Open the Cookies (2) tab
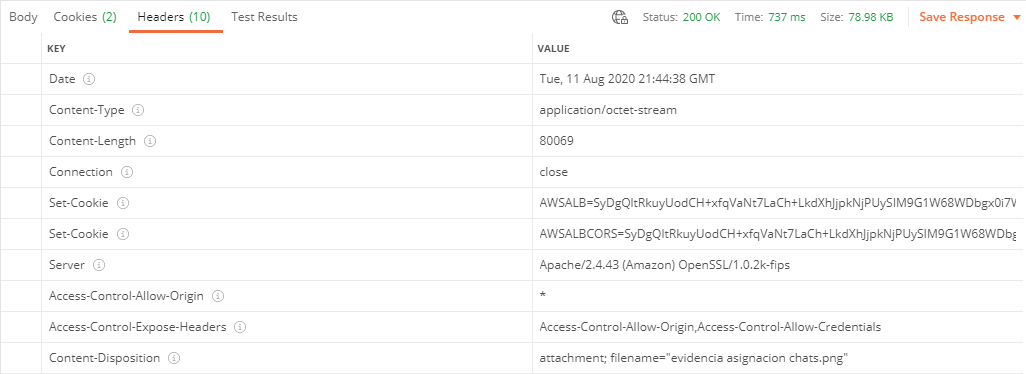Viewport: 1026px width, 374px height. click(x=85, y=17)
